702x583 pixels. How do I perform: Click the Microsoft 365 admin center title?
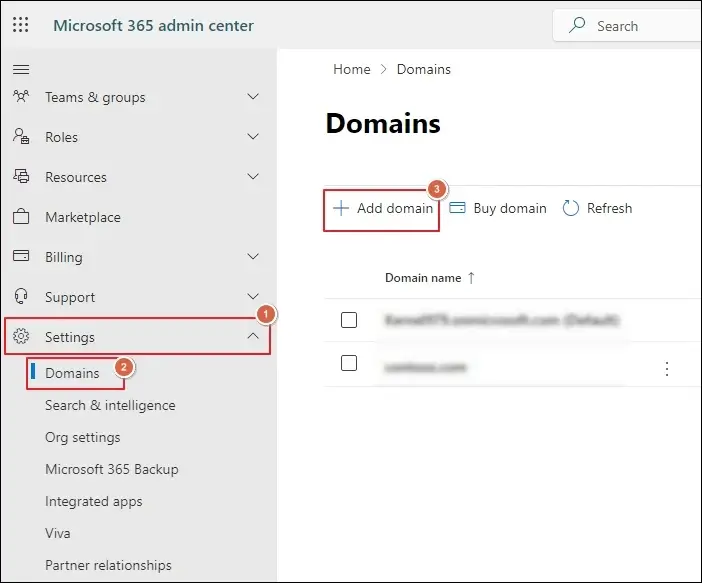154,26
